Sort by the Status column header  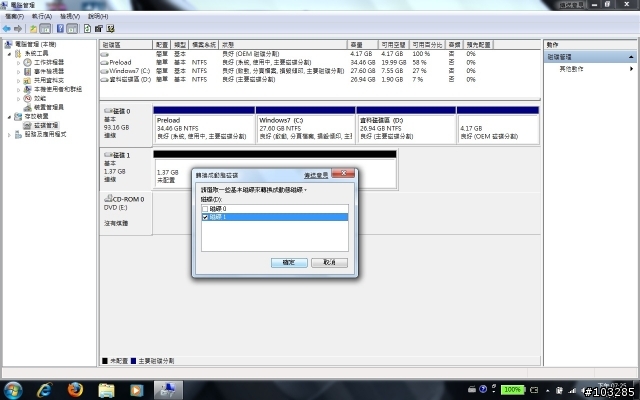283,44
